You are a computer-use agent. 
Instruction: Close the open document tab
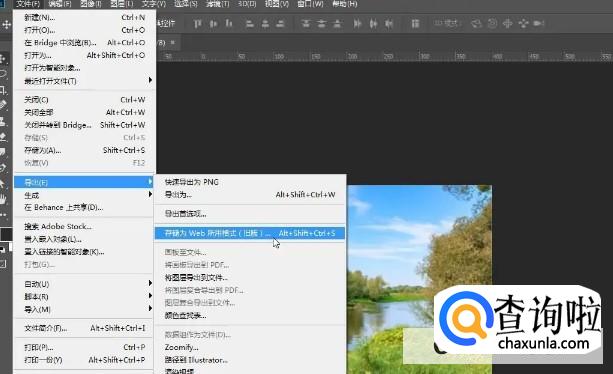pos(173,42)
